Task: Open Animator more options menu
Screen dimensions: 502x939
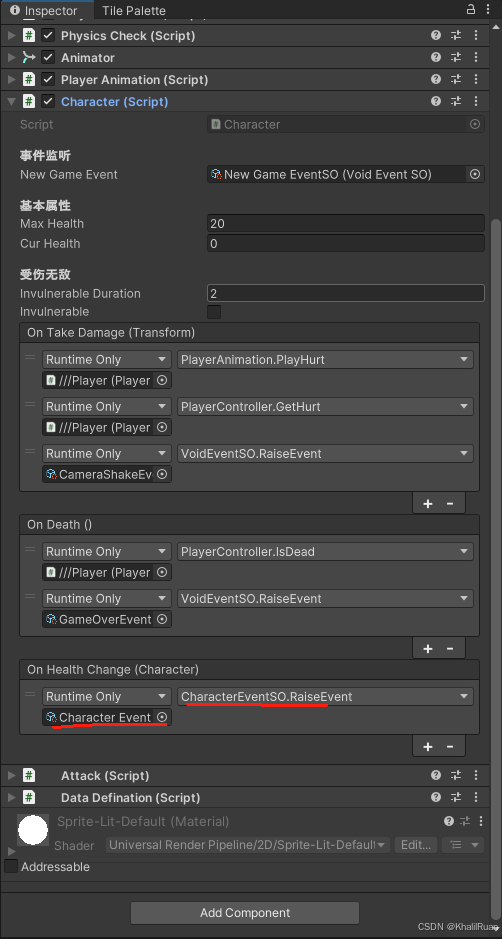Action: pyautogui.click(x=476, y=57)
